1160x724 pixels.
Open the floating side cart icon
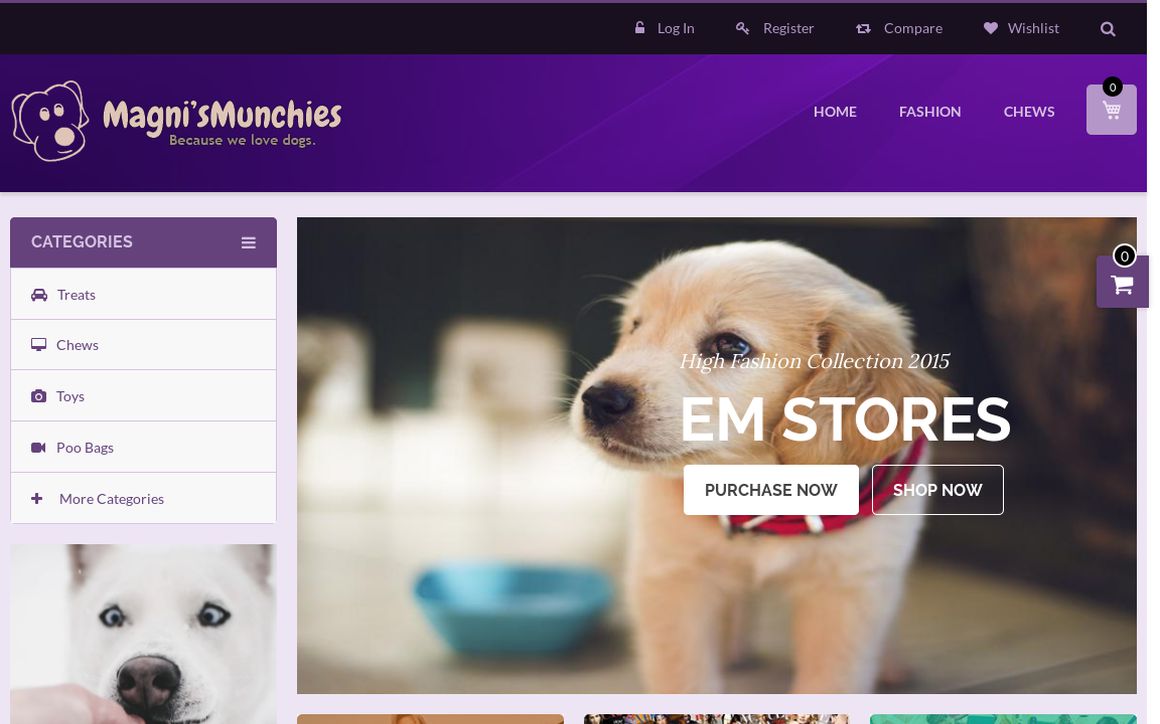tap(1122, 282)
